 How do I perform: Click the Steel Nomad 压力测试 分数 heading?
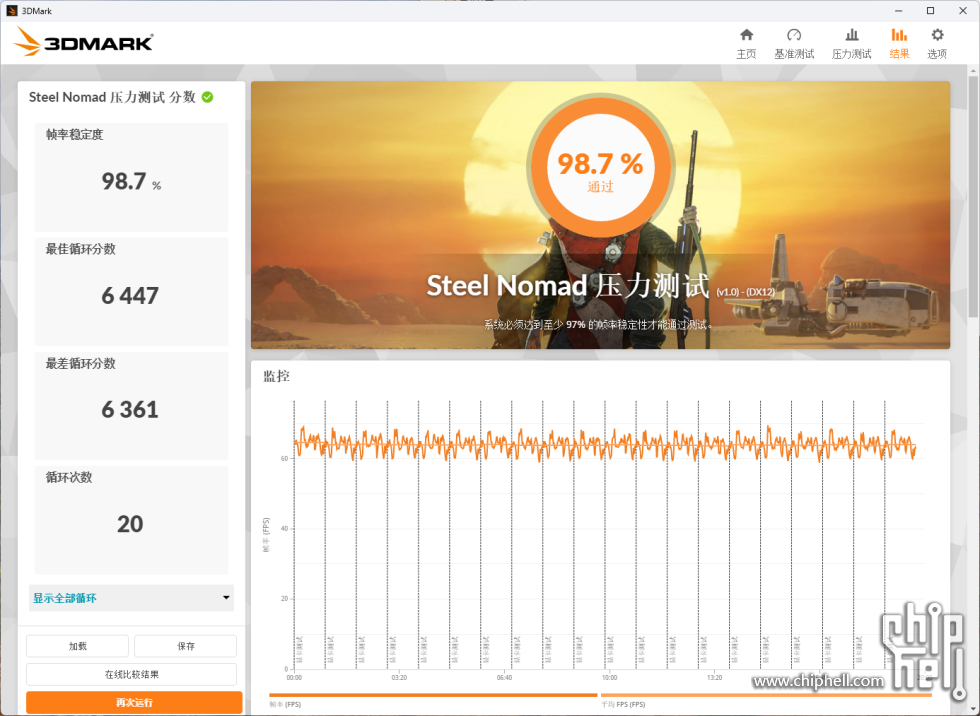click(112, 97)
